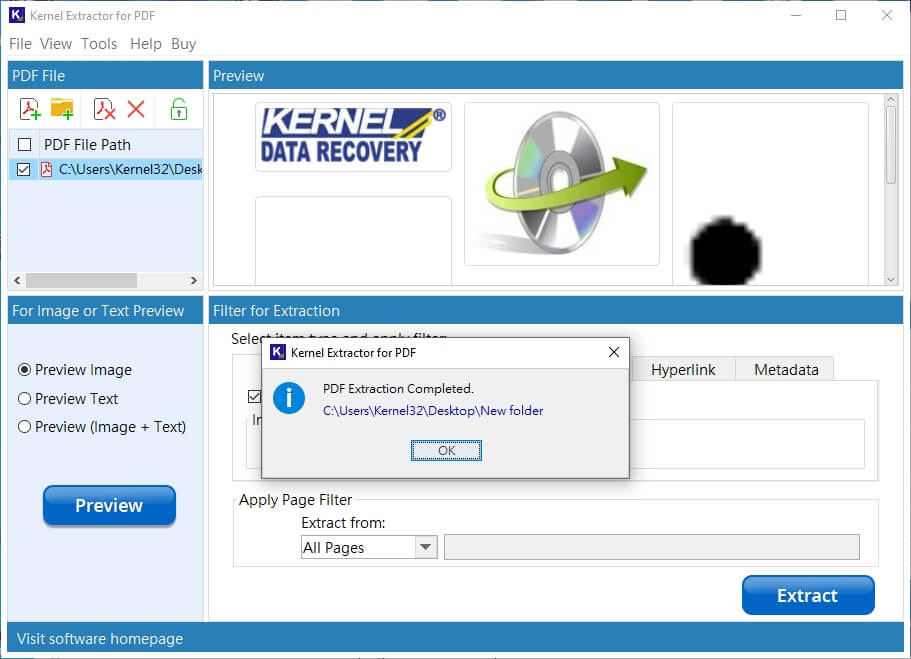Click the file list scroll left arrow
The width and height of the screenshot is (911, 659).
tap(17, 281)
